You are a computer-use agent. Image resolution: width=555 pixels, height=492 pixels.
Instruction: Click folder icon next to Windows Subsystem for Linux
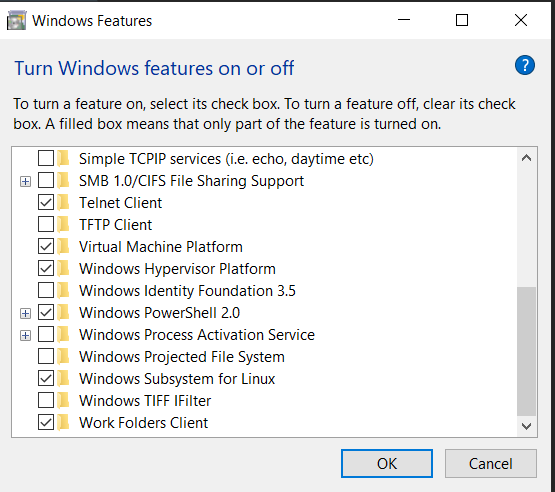click(64, 379)
